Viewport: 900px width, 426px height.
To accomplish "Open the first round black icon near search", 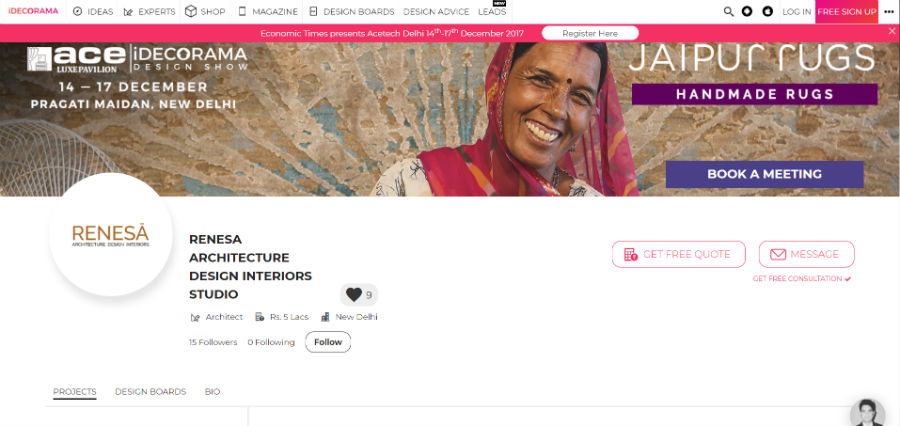I will click(x=747, y=11).
